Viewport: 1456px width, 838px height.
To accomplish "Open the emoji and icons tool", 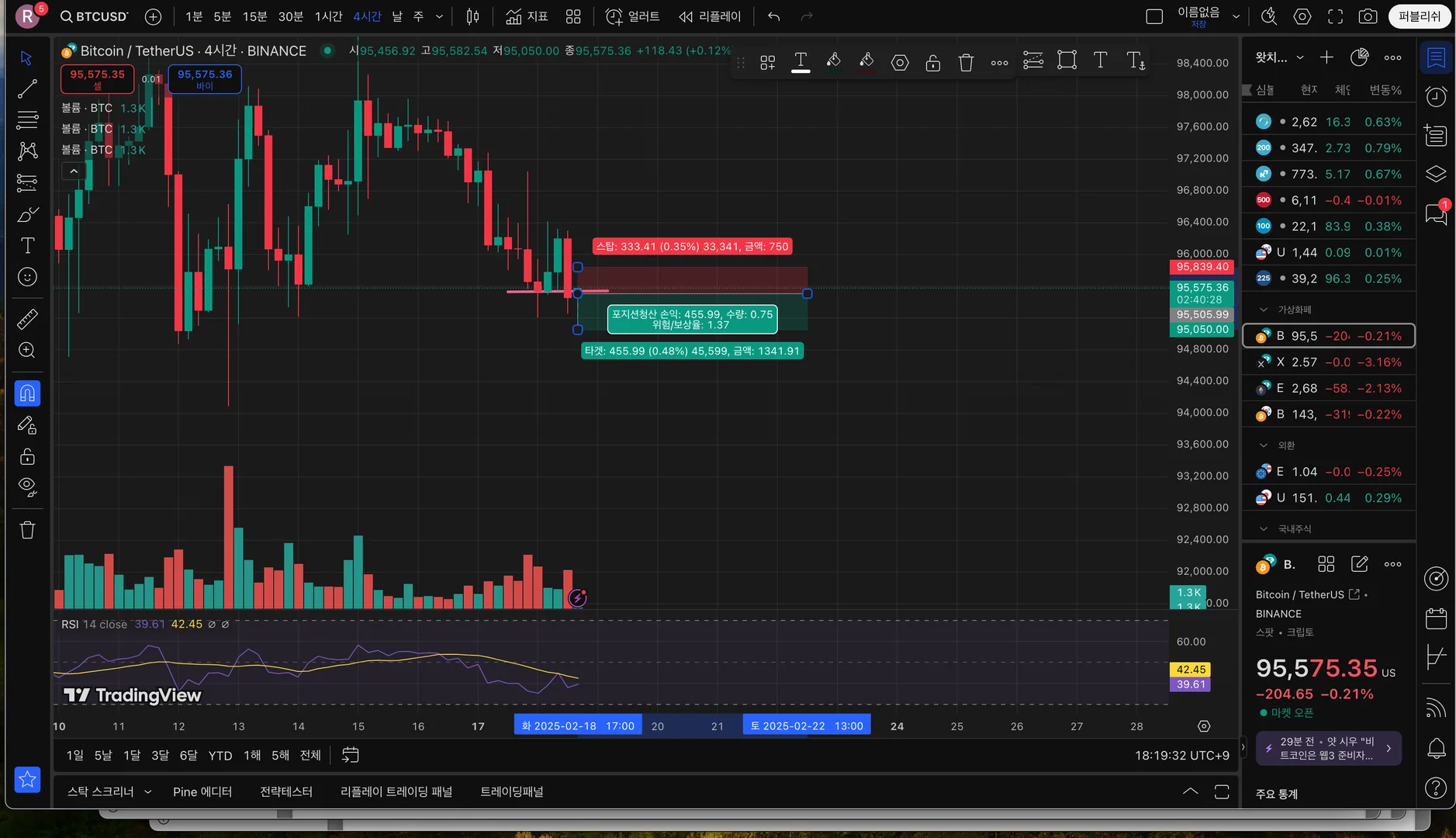I will click(27, 277).
